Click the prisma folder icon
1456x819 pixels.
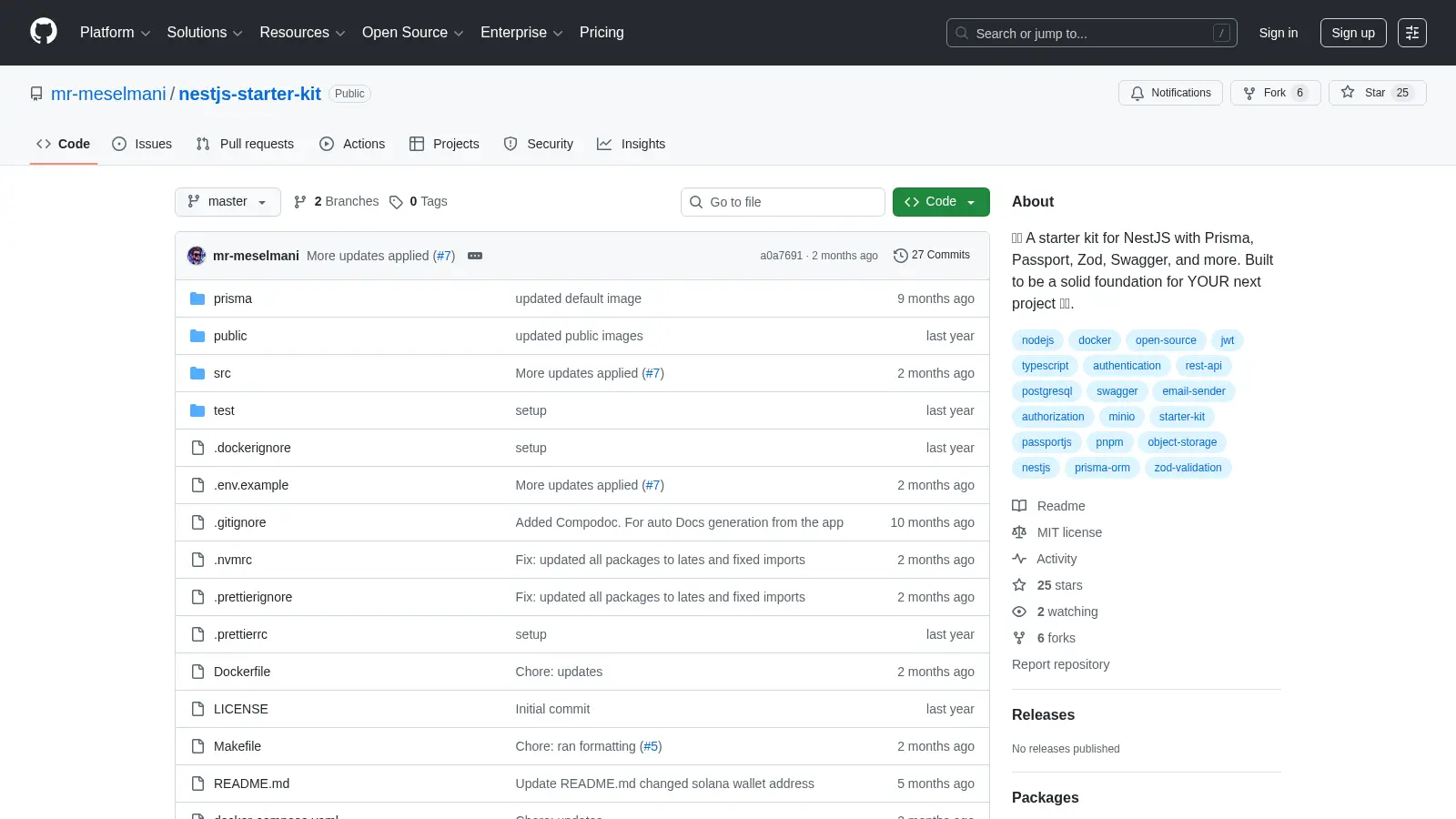[x=197, y=298]
